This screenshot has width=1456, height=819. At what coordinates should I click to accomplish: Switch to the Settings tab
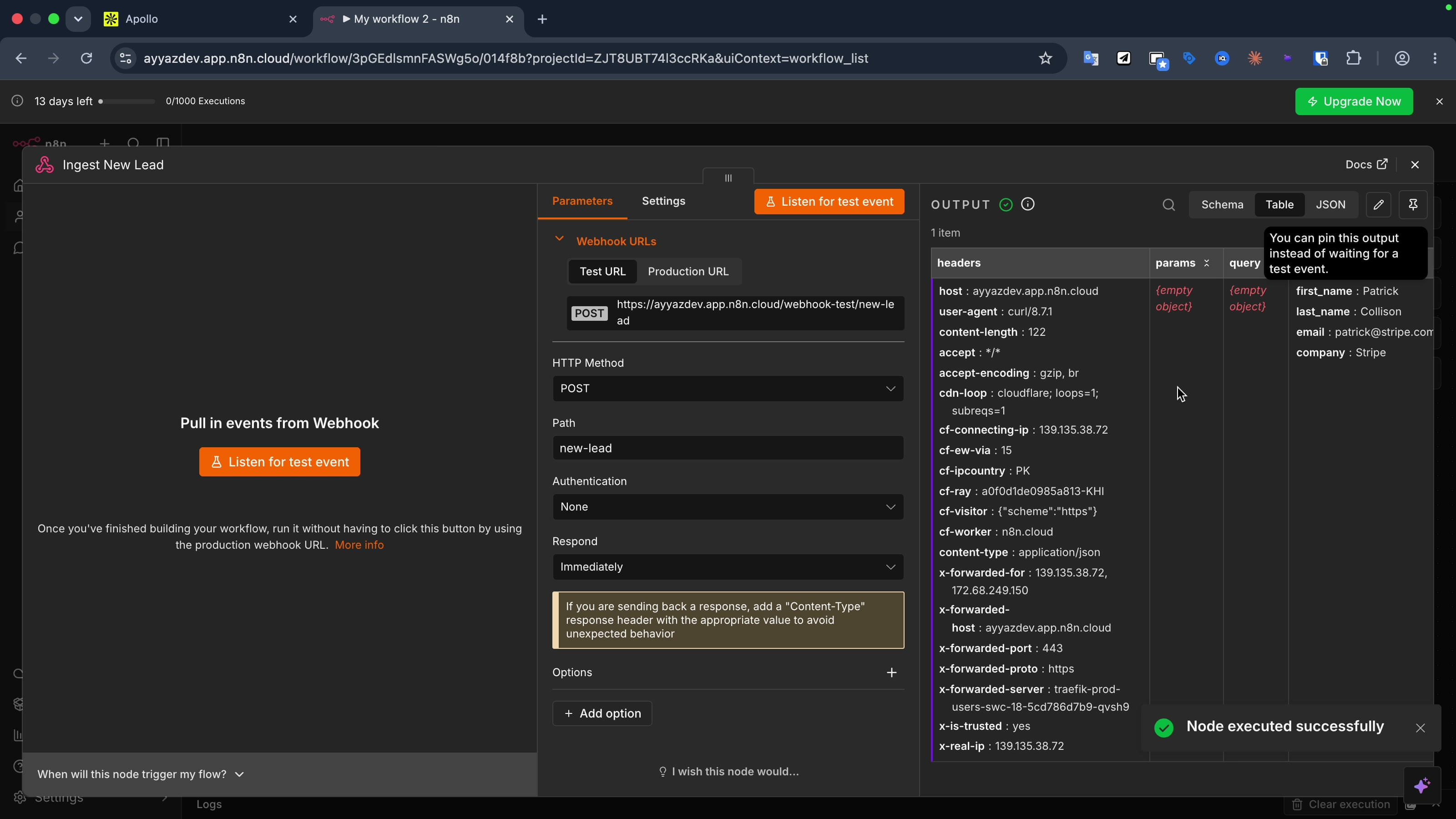coord(663,201)
